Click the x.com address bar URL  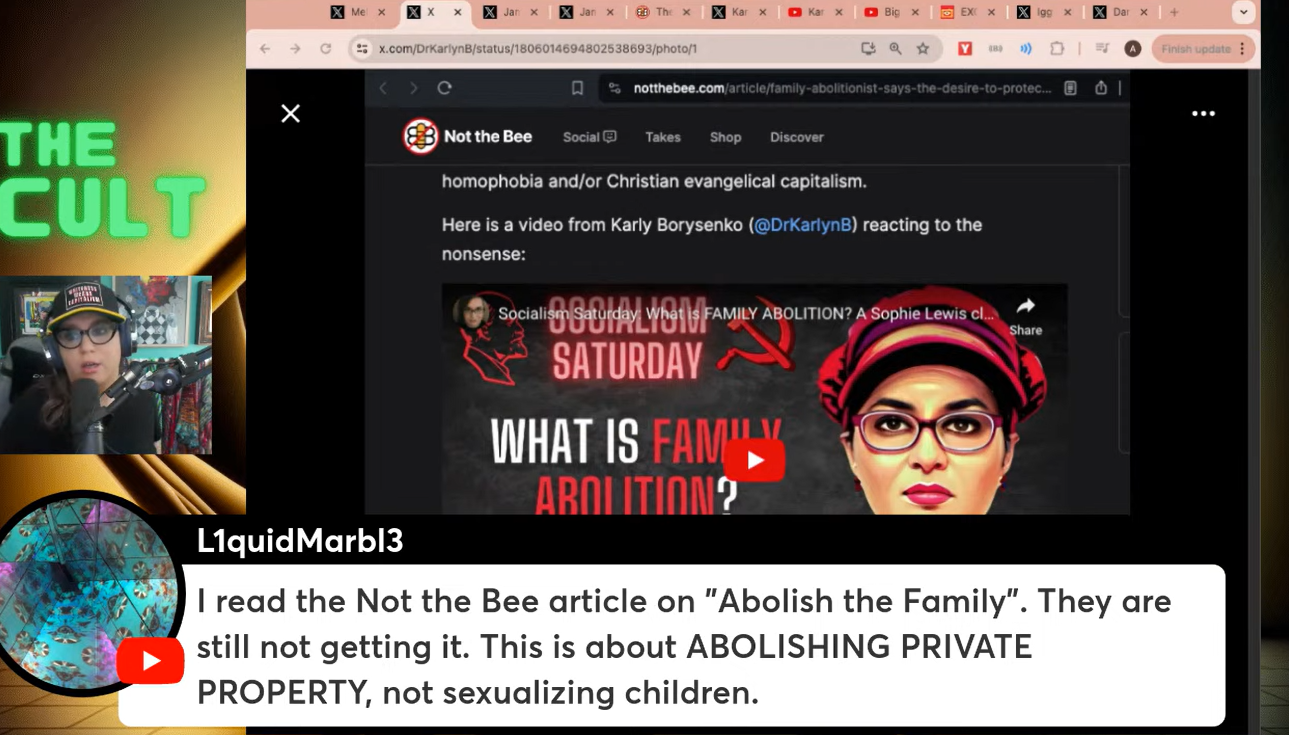538,48
